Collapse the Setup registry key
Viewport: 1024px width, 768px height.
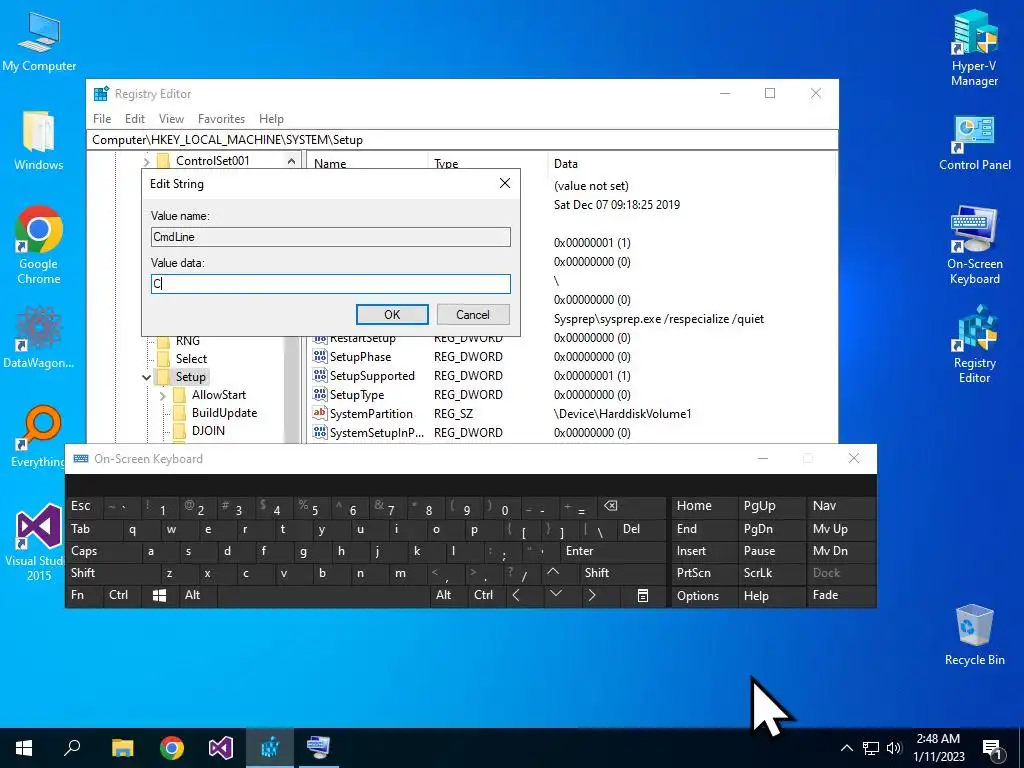(x=146, y=377)
